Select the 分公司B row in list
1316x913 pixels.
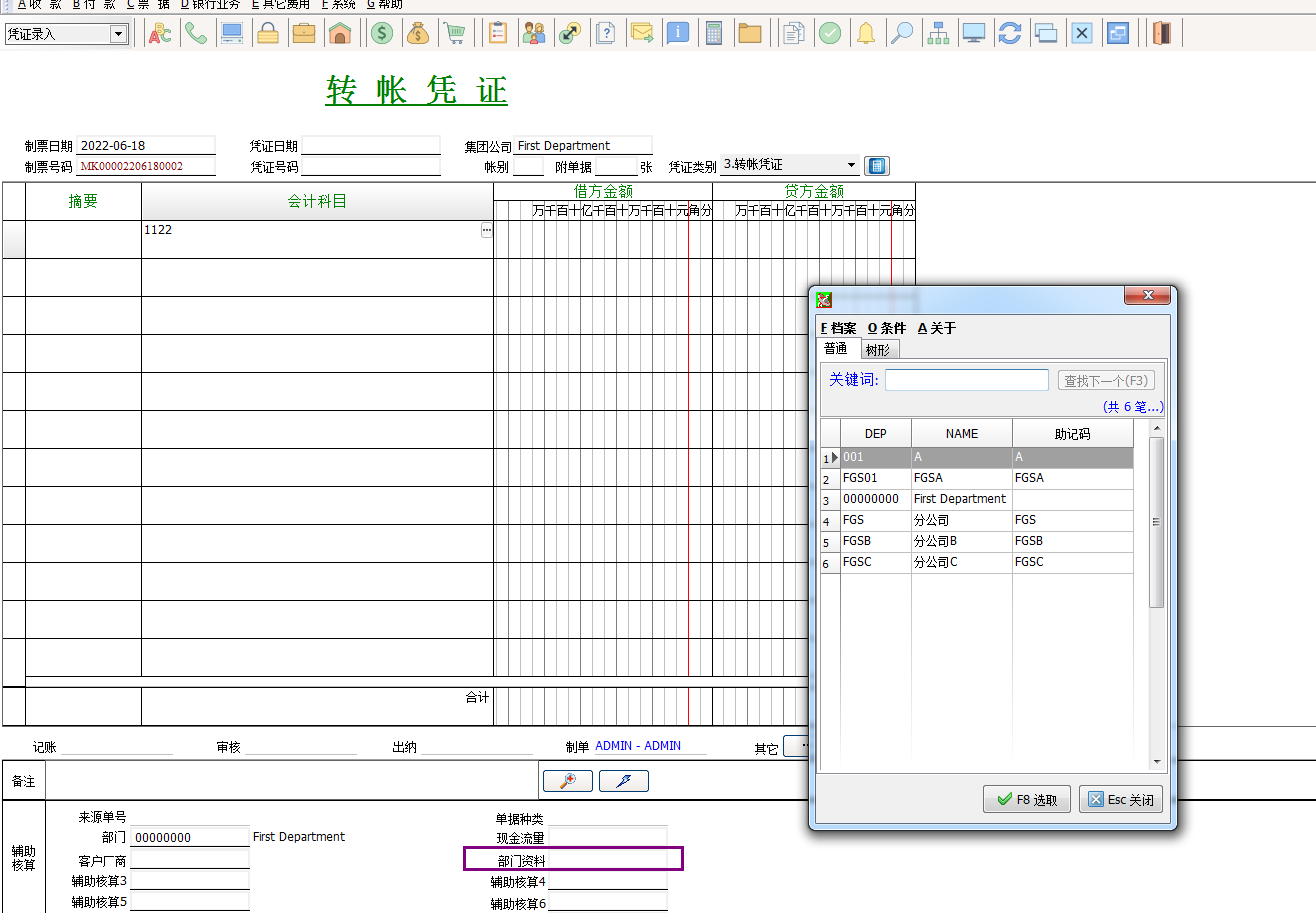point(935,541)
